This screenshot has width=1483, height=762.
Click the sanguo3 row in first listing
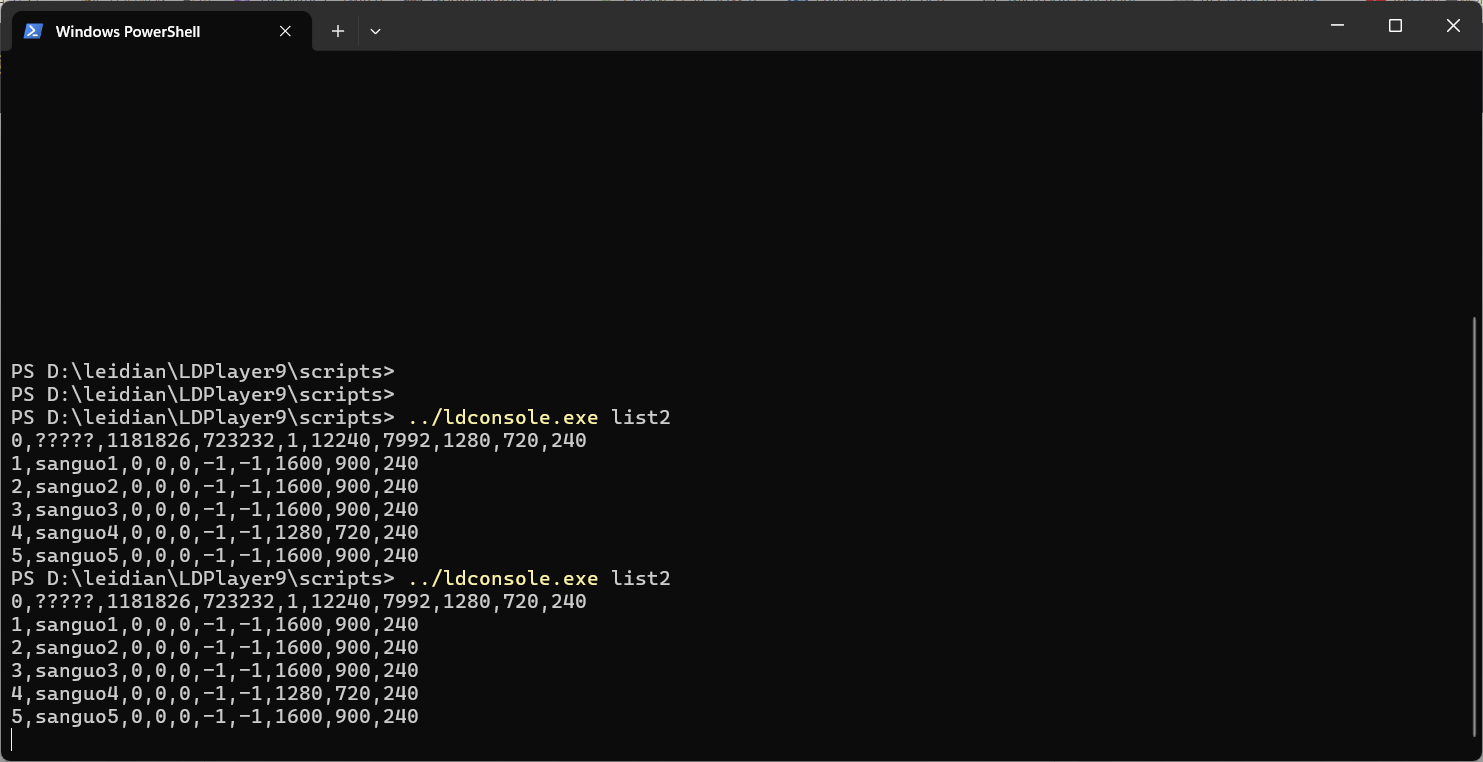point(214,510)
